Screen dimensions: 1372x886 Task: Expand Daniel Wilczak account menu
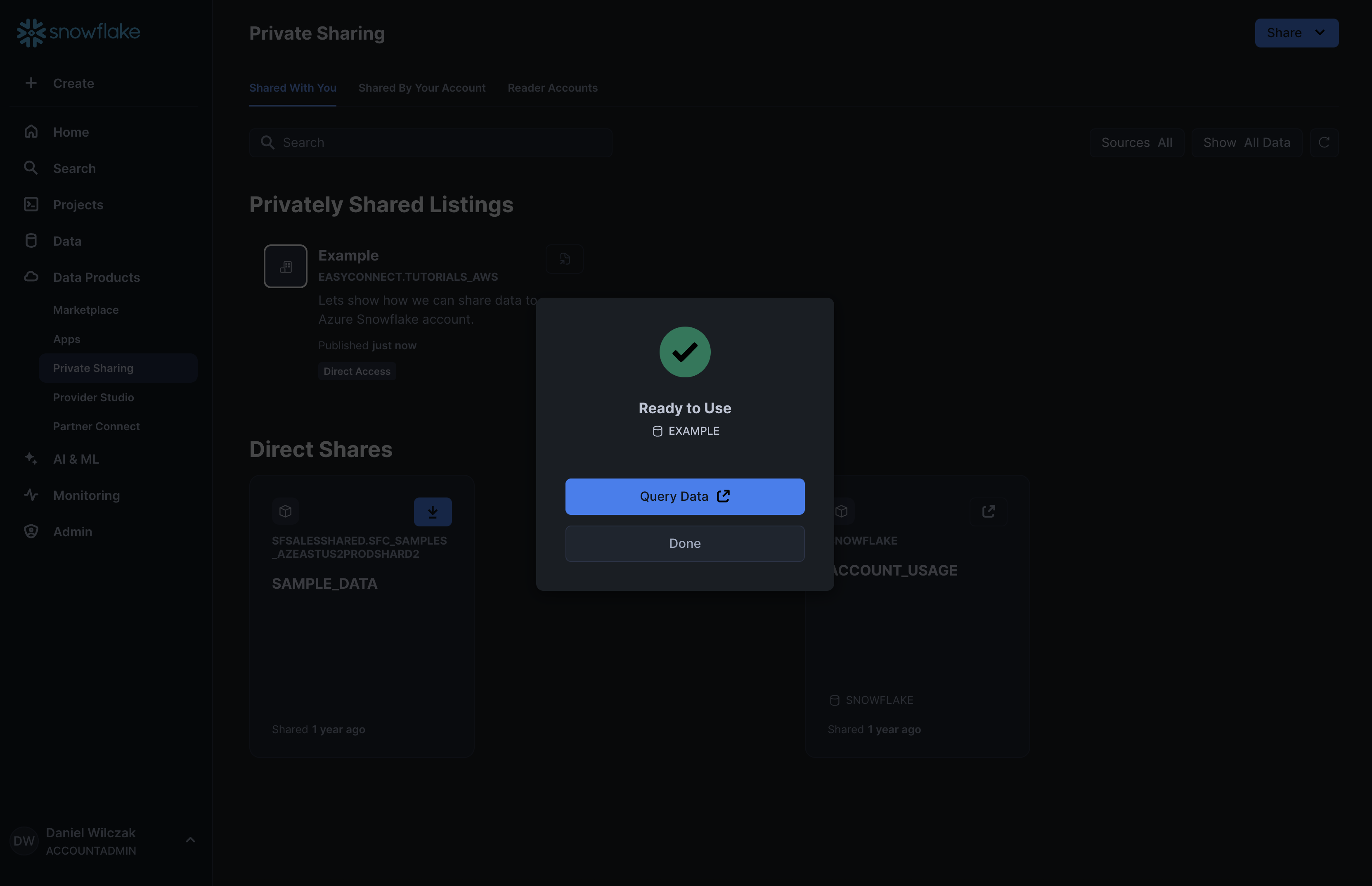190,840
